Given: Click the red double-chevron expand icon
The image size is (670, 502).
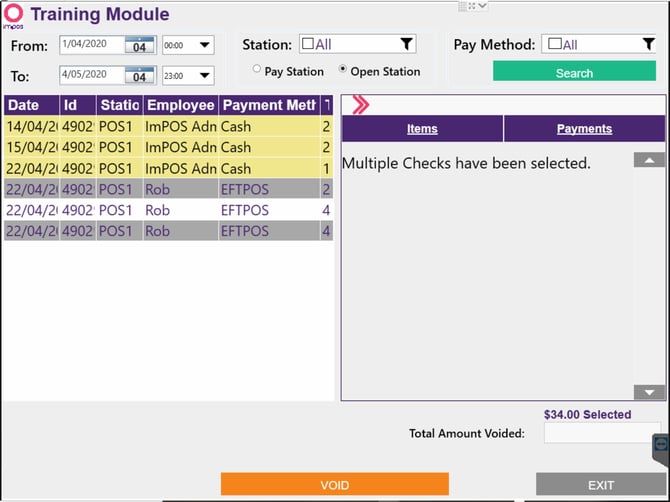Looking at the screenshot, I should click(x=360, y=105).
